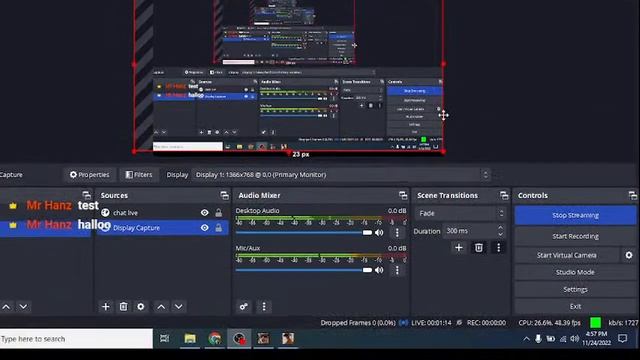Adjust the Desktop Audio volume slider
Viewport: 640px width, 360px height.
[304, 233]
